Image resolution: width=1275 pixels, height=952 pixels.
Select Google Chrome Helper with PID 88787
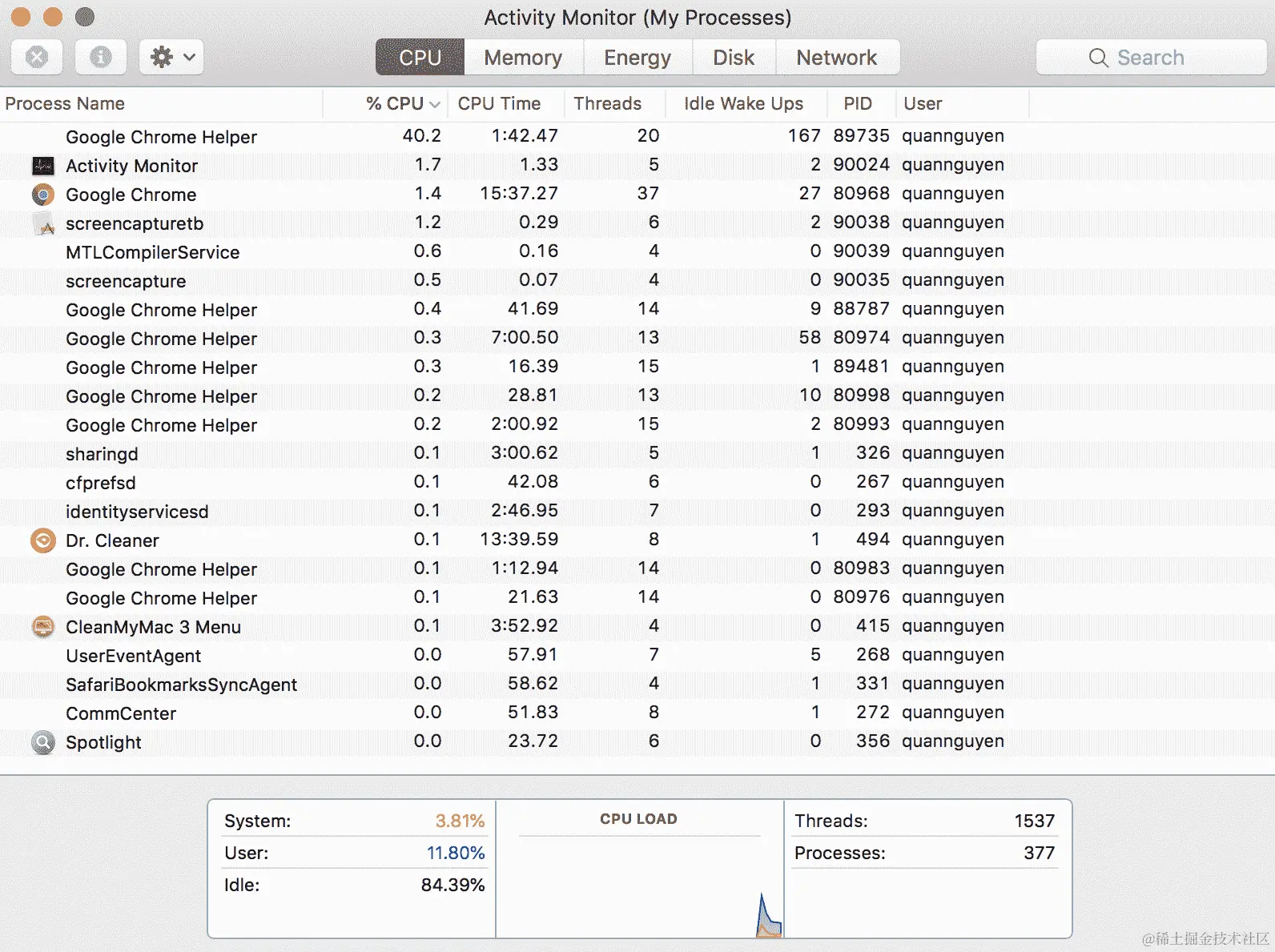pyautogui.click(x=637, y=310)
